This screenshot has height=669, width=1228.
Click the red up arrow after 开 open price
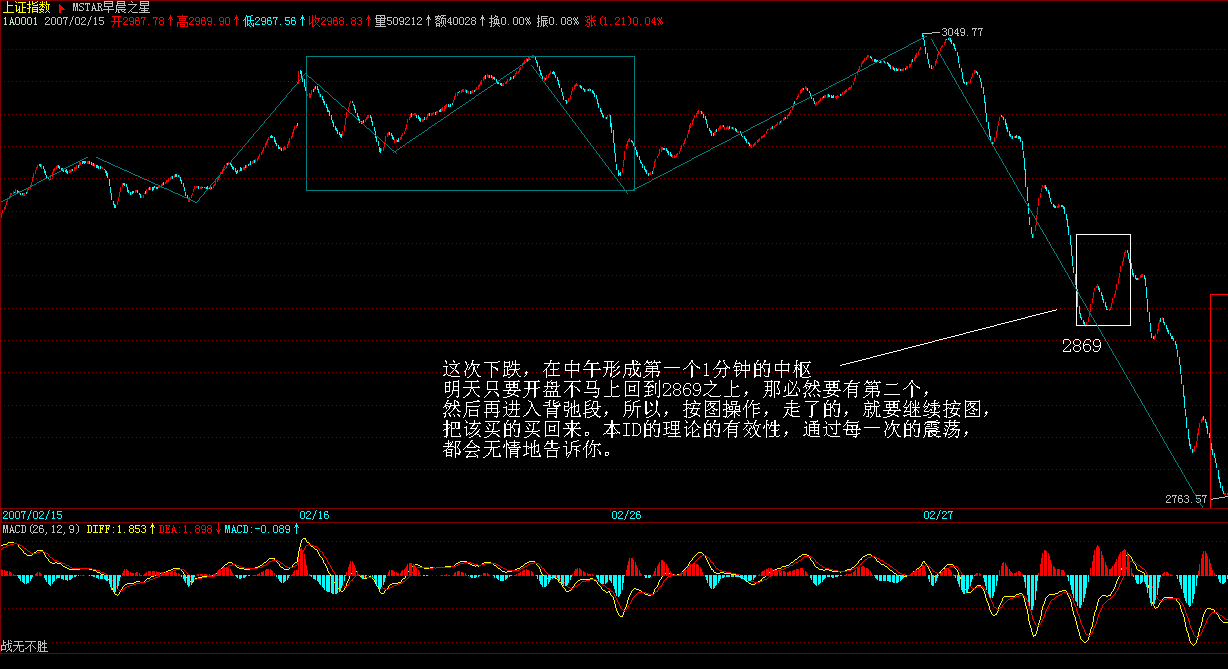coord(171,20)
